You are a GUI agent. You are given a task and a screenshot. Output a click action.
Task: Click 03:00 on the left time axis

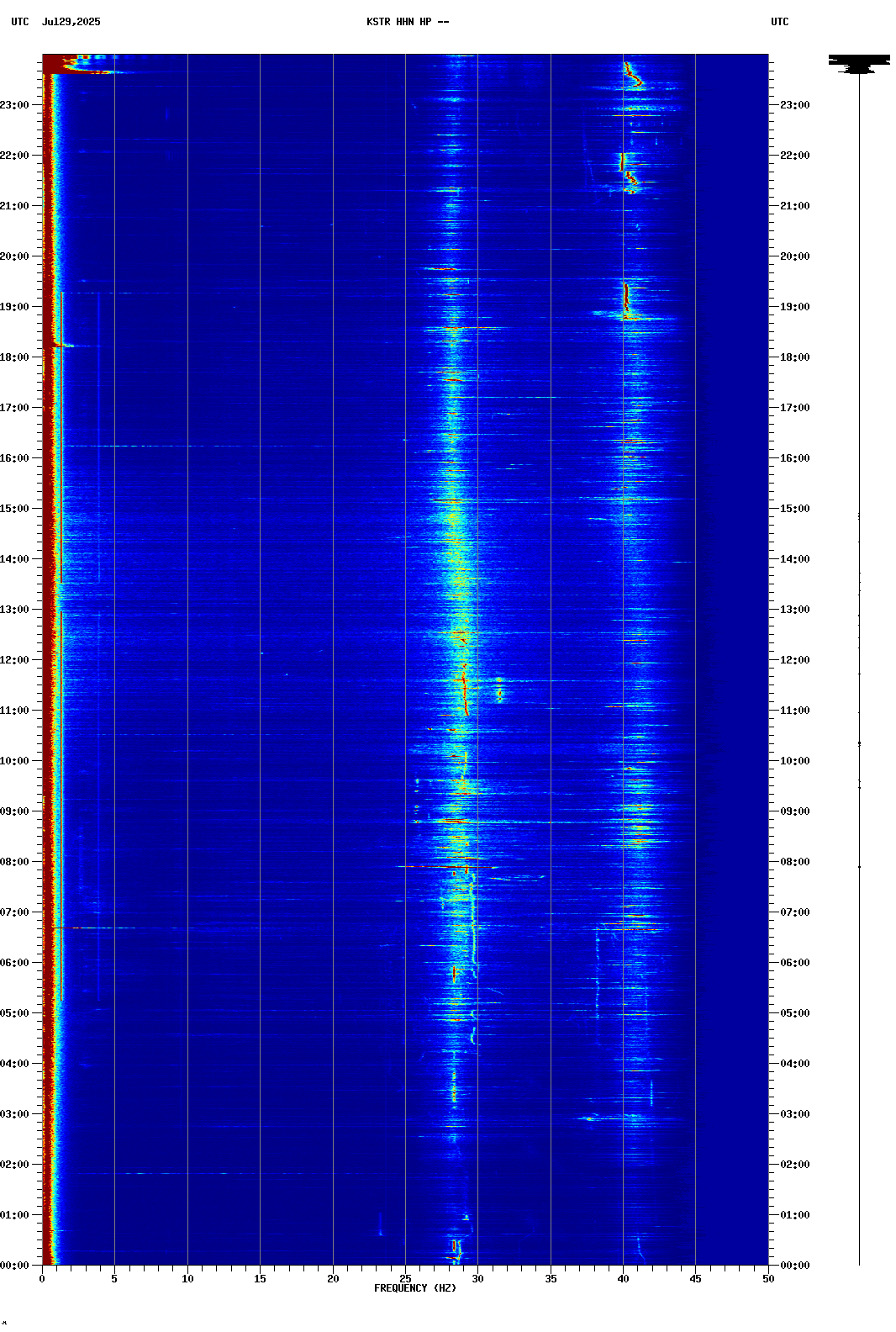[14, 1114]
